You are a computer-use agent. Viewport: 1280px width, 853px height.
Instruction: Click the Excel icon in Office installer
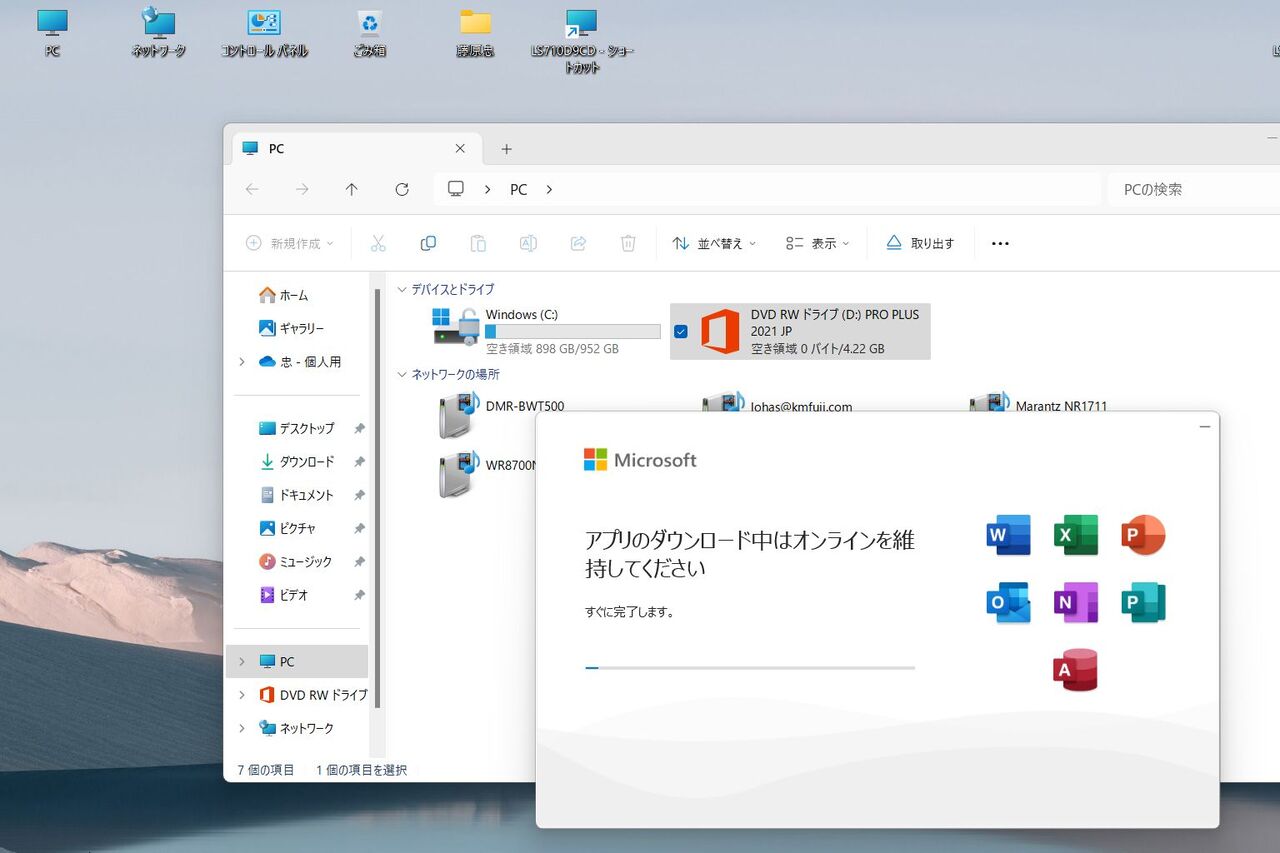click(x=1076, y=535)
